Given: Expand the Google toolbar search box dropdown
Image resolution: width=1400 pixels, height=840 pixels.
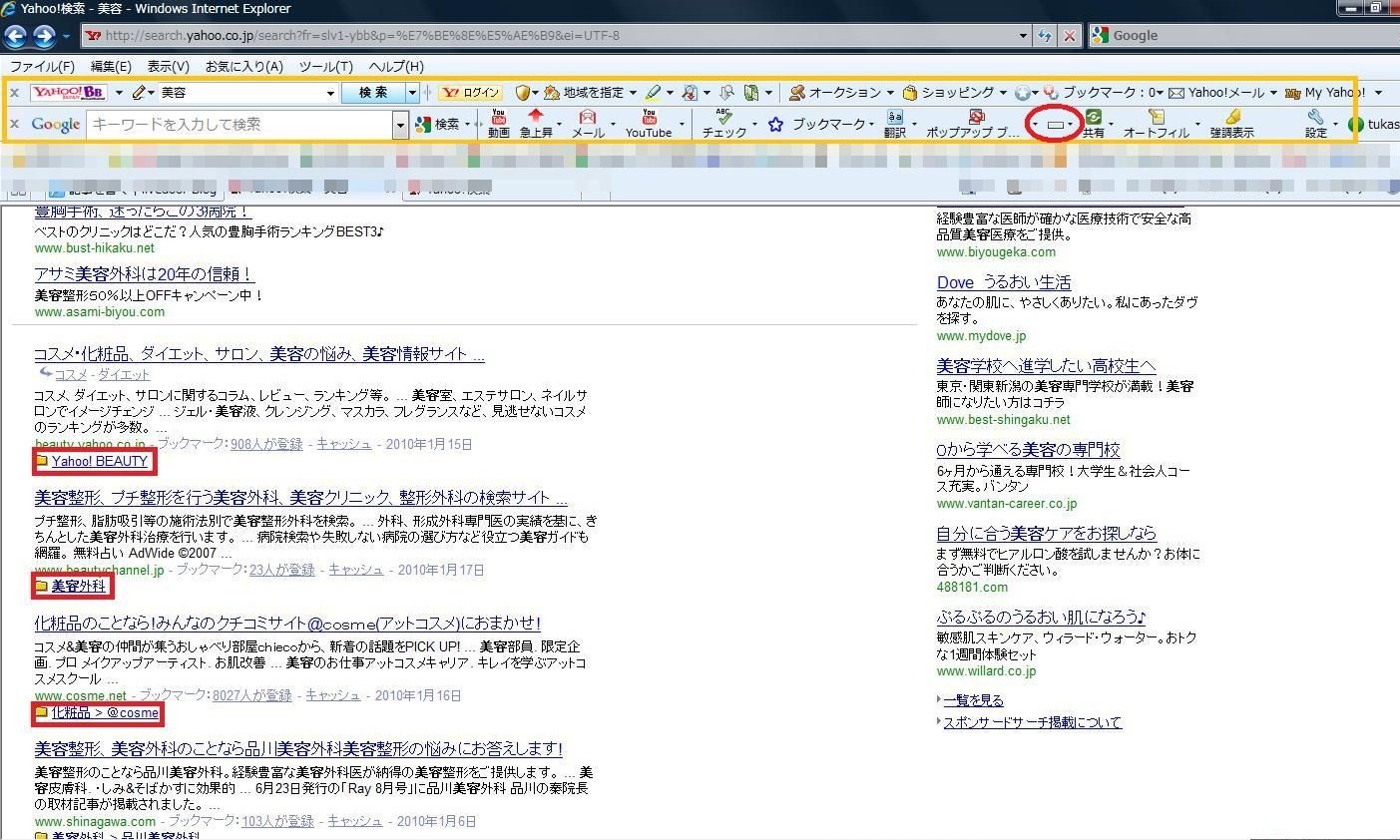Looking at the screenshot, I should click(x=400, y=124).
